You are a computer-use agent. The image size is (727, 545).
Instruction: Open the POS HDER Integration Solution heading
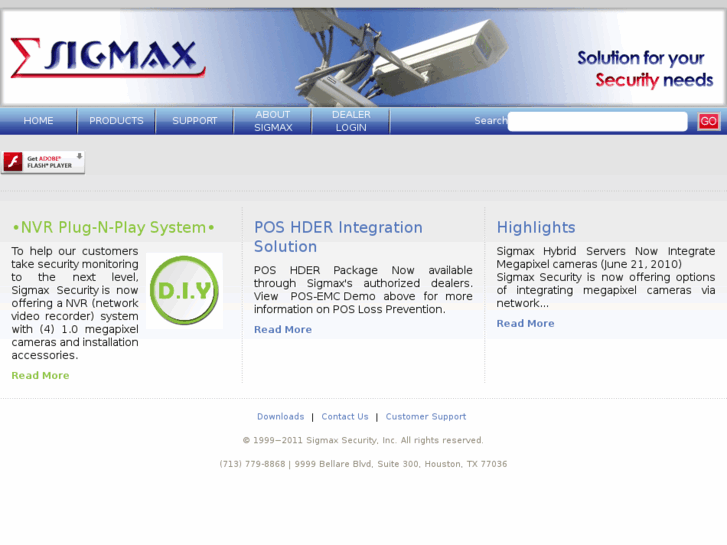coord(338,237)
